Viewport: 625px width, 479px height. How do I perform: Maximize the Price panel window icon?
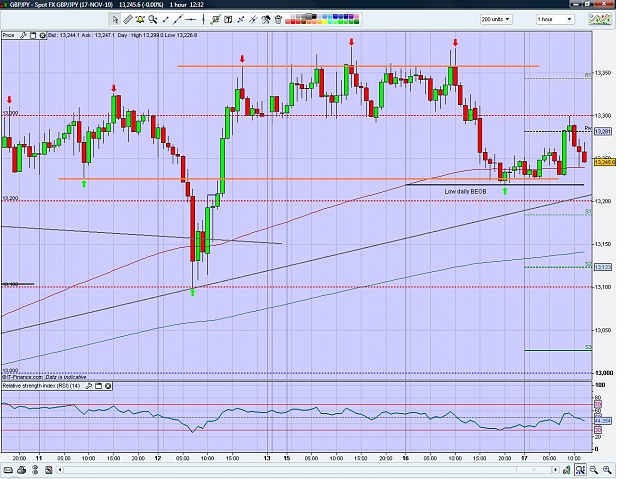(33, 35)
